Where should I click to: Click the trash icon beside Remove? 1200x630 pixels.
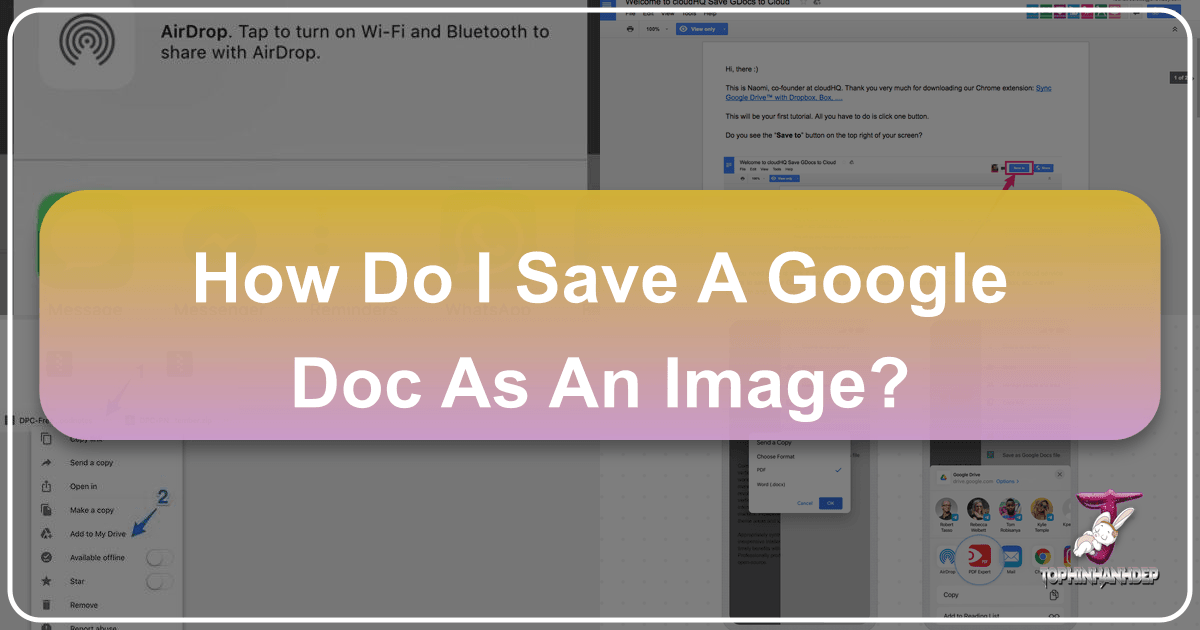pos(46,605)
